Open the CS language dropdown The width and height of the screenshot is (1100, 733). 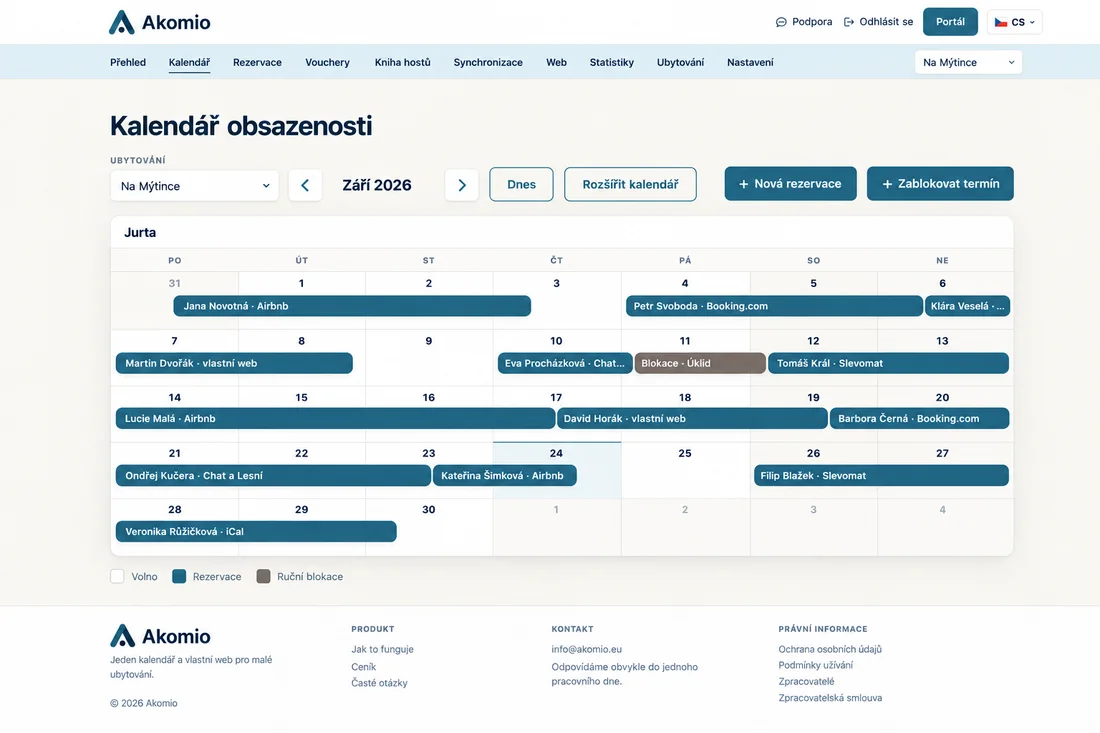click(1014, 22)
